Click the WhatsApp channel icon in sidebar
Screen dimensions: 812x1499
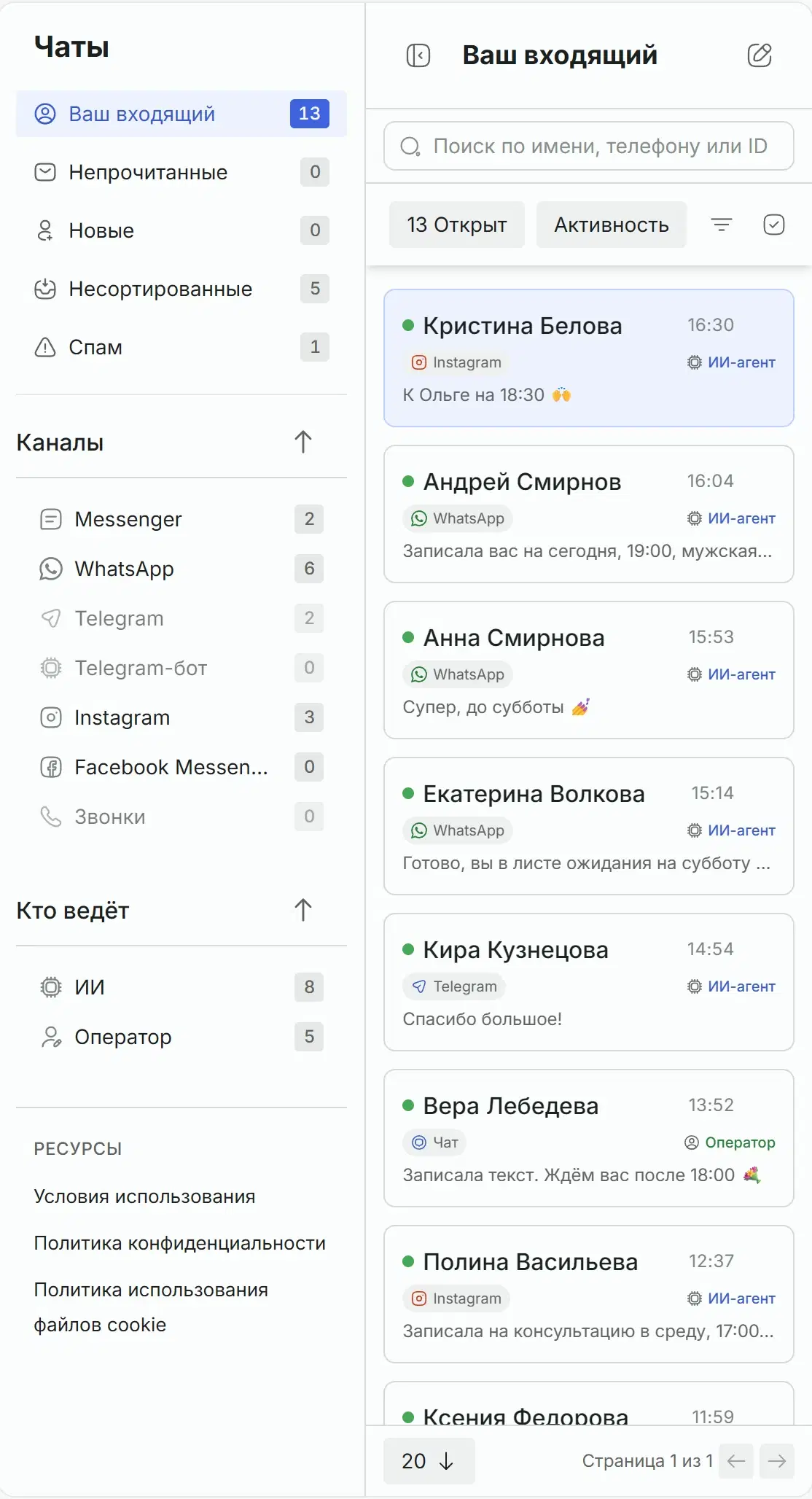pyautogui.click(x=51, y=569)
